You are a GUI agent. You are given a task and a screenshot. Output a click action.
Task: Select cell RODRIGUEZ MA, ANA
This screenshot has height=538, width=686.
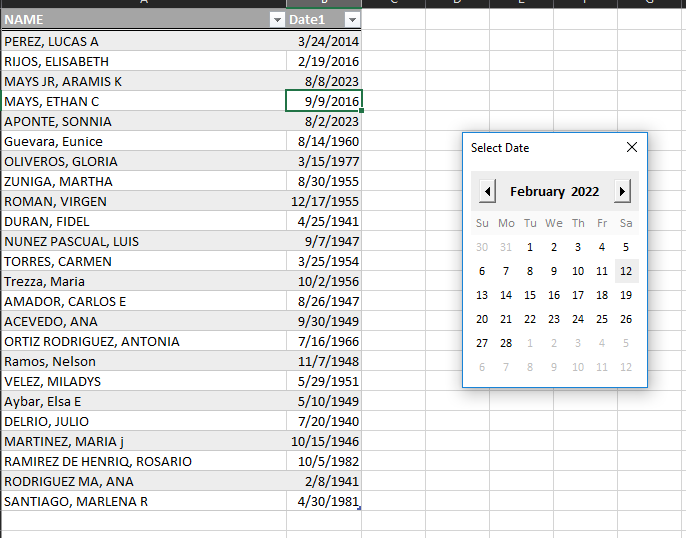pyautogui.click(x=144, y=482)
